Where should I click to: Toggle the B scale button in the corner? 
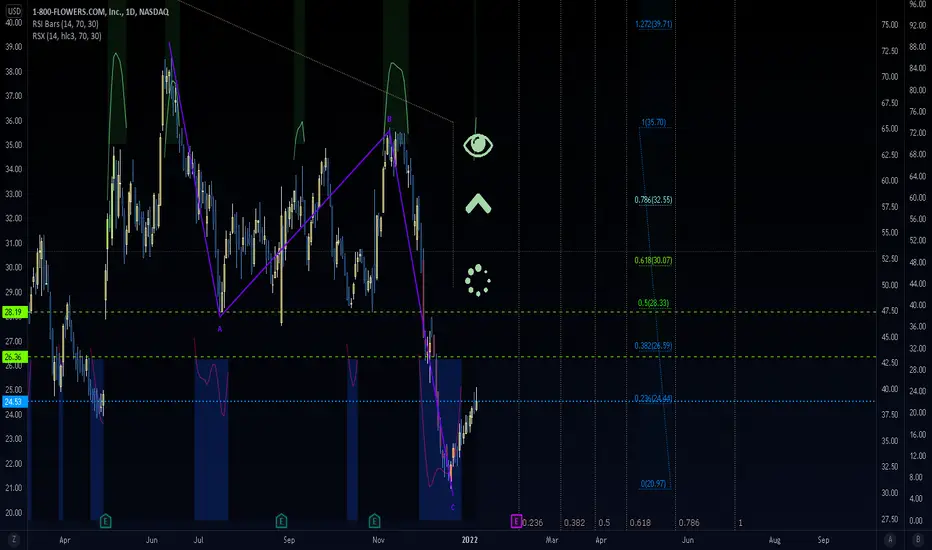click(918, 540)
